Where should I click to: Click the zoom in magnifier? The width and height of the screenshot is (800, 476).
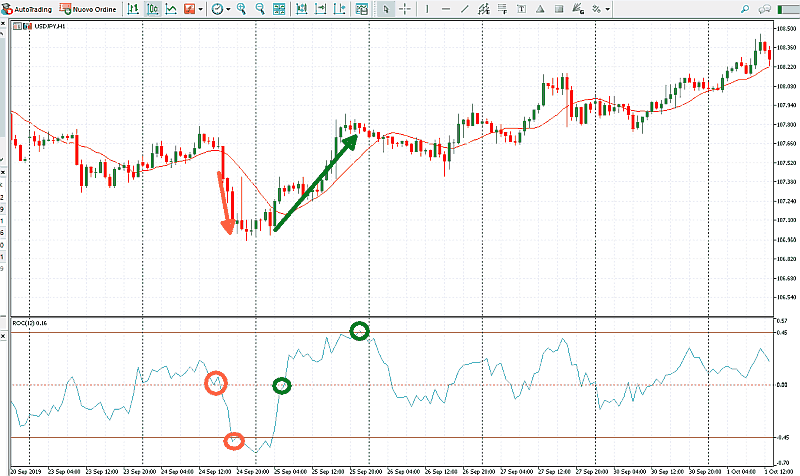[243, 8]
